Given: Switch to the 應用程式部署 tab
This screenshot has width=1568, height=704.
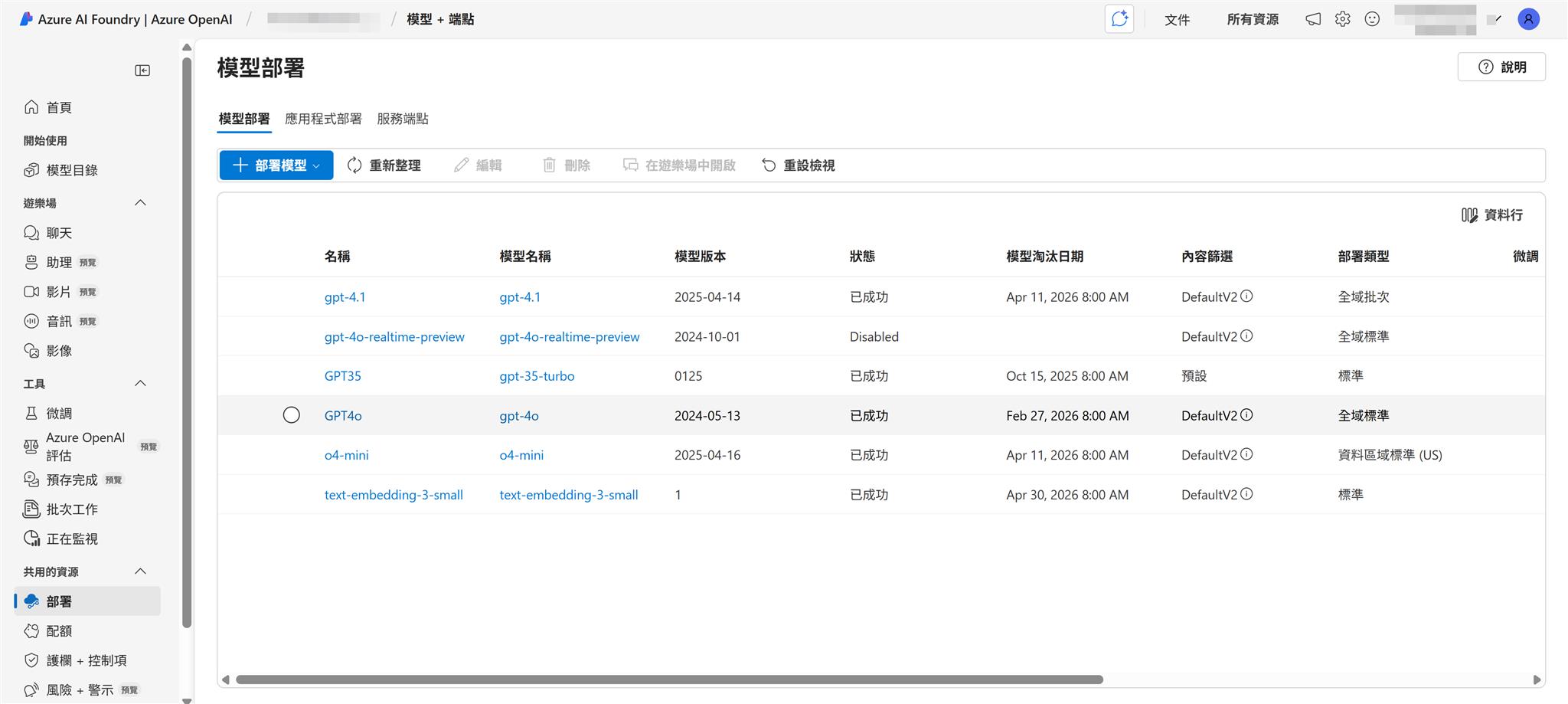Looking at the screenshot, I should point(323,119).
